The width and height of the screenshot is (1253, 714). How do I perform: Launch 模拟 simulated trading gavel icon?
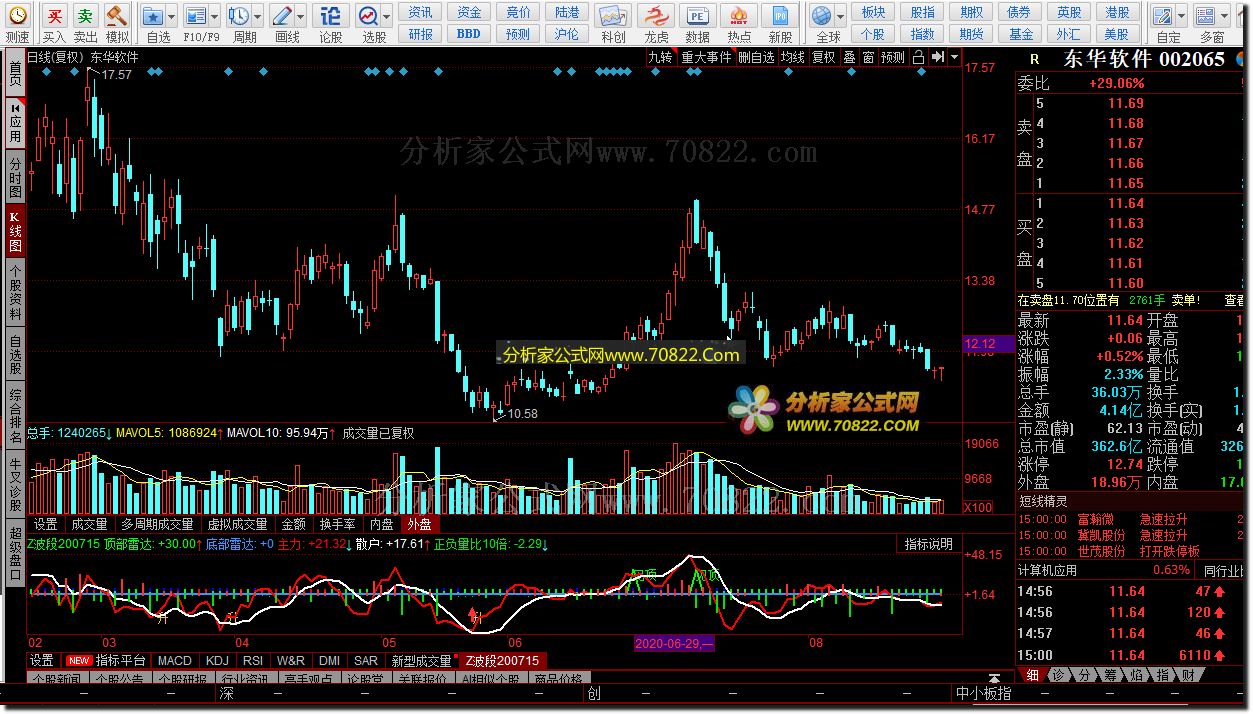(x=117, y=15)
